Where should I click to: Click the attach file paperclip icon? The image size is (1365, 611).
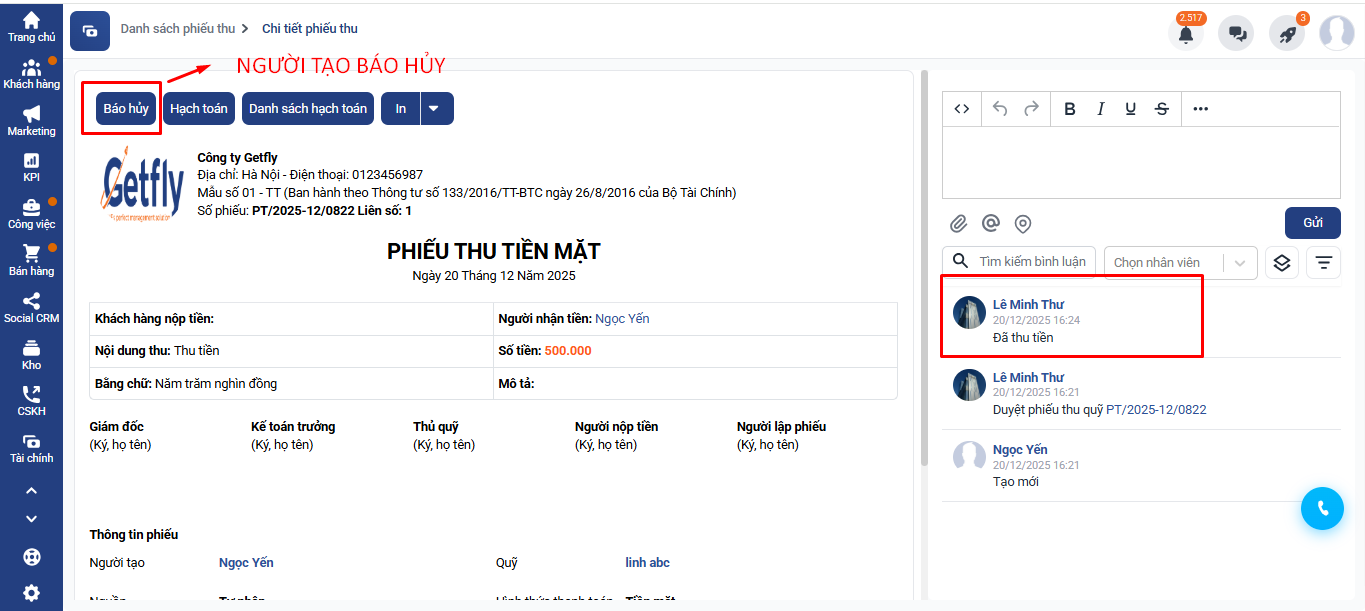[x=959, y=223]
